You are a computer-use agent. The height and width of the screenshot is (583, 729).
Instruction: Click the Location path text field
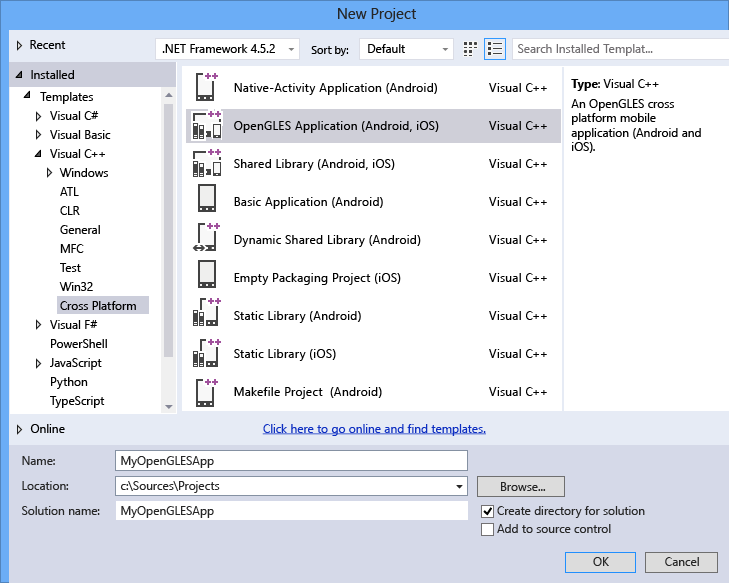tap(284, 486)
